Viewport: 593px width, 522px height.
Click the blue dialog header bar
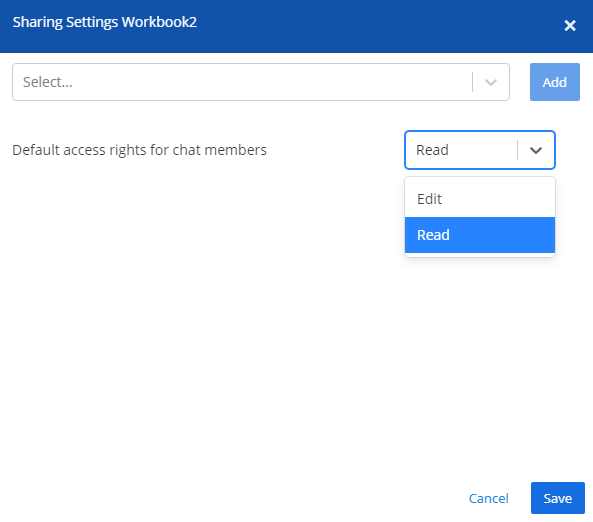[296, 26]
